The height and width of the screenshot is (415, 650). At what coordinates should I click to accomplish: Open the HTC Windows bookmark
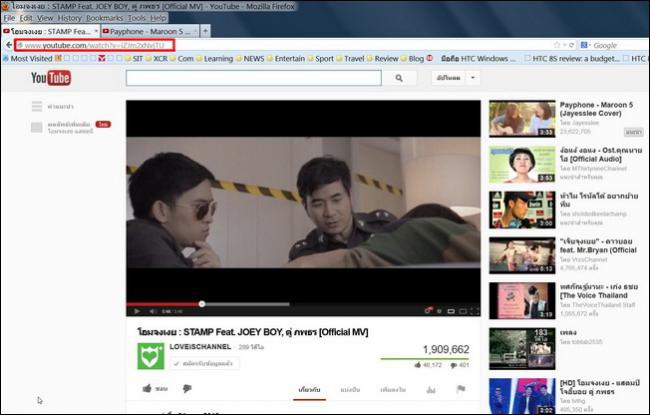click(478, 58)
